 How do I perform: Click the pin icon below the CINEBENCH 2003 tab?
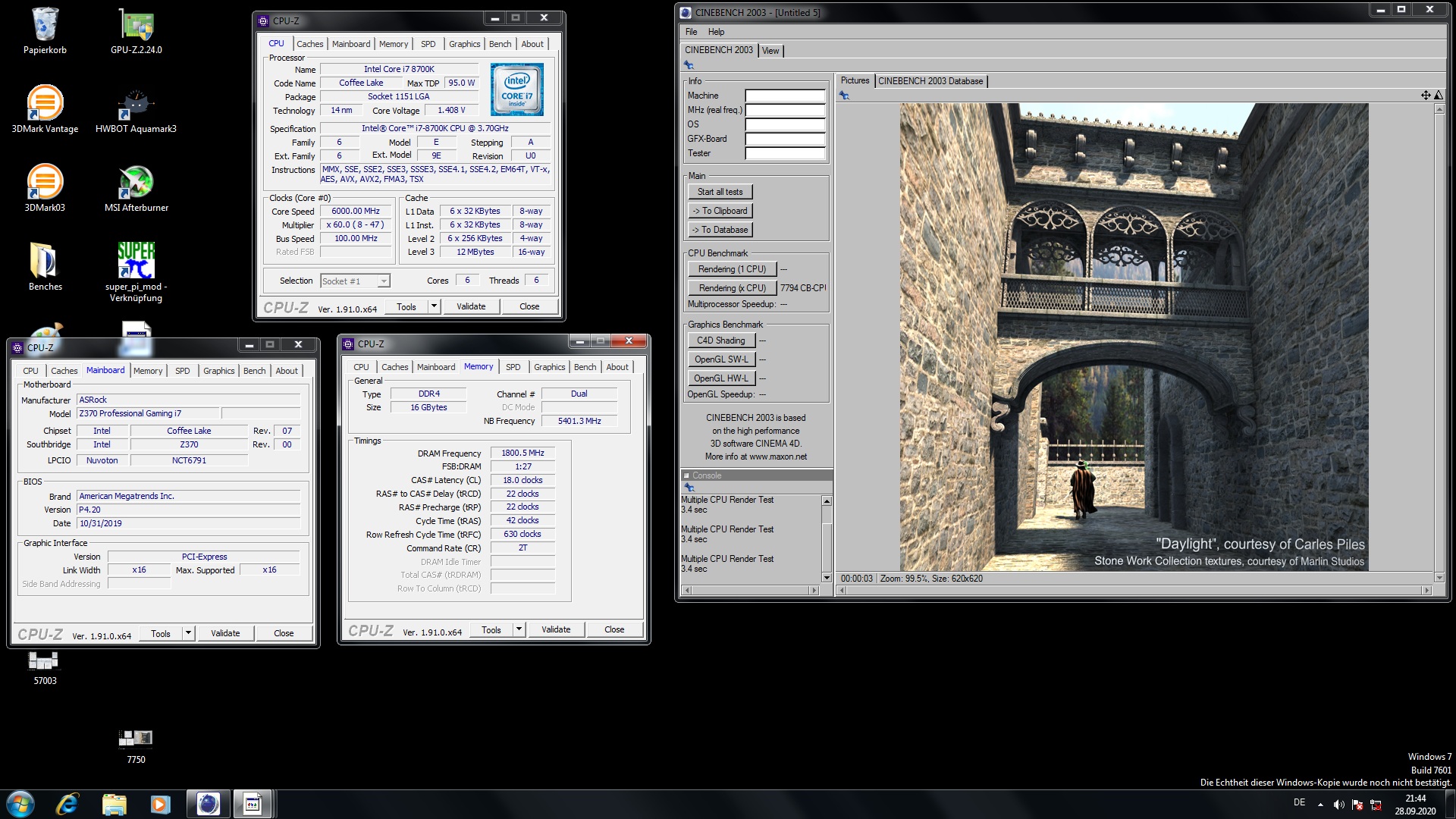click(689, 65)
